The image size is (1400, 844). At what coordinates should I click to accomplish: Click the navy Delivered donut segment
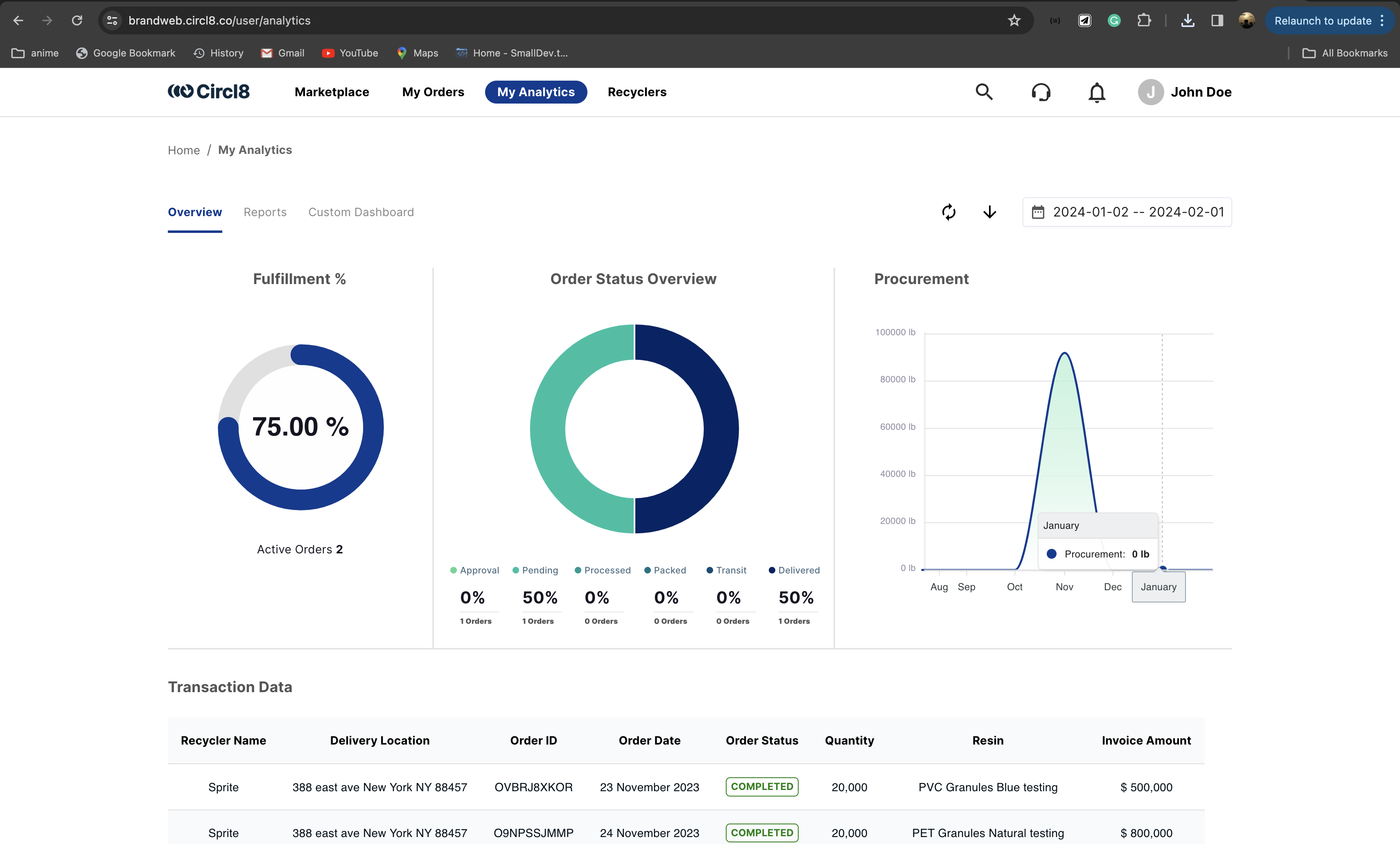tap(722, 429)
